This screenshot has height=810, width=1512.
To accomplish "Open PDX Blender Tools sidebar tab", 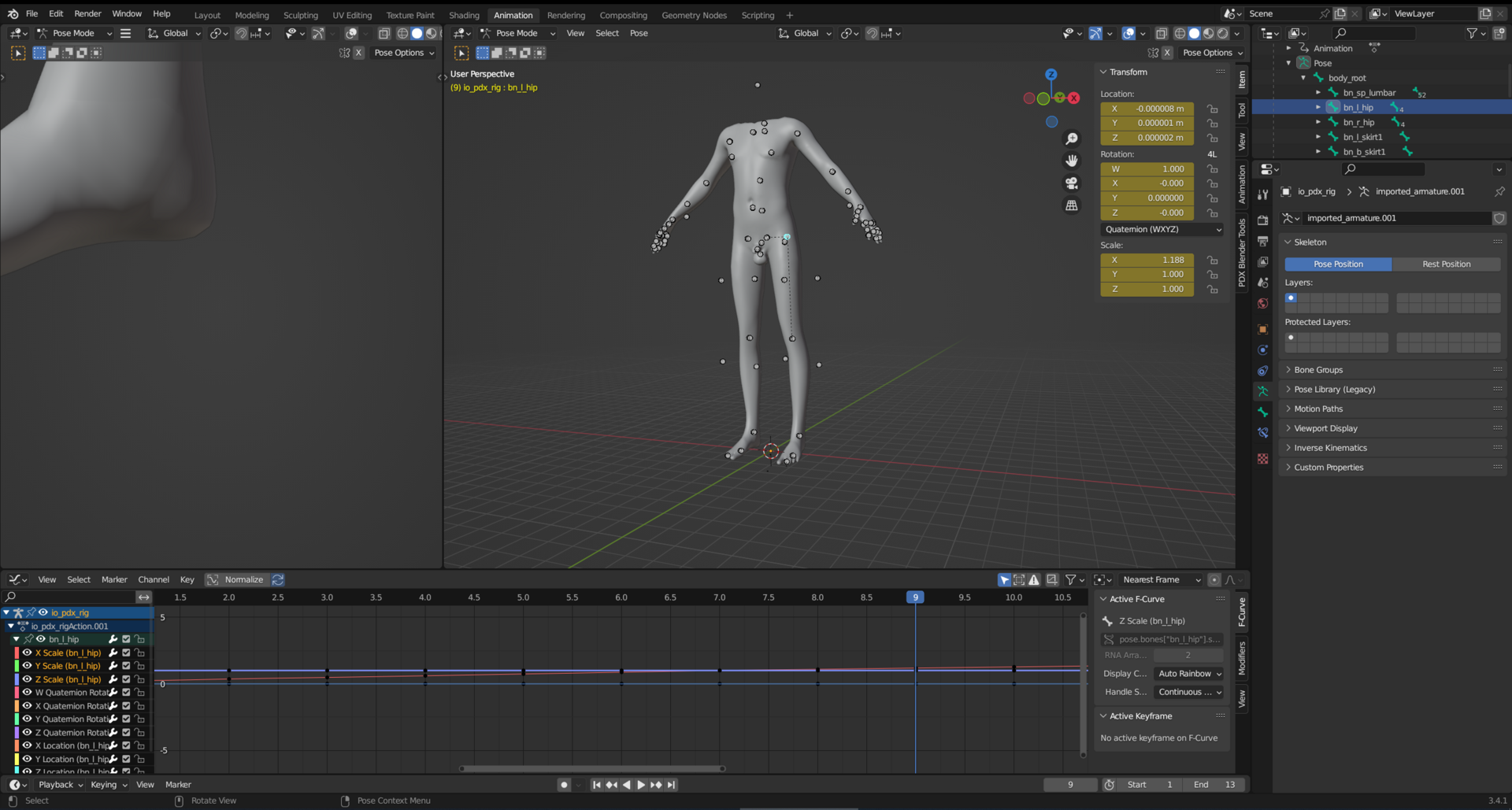I will [x=1242, y=253].
